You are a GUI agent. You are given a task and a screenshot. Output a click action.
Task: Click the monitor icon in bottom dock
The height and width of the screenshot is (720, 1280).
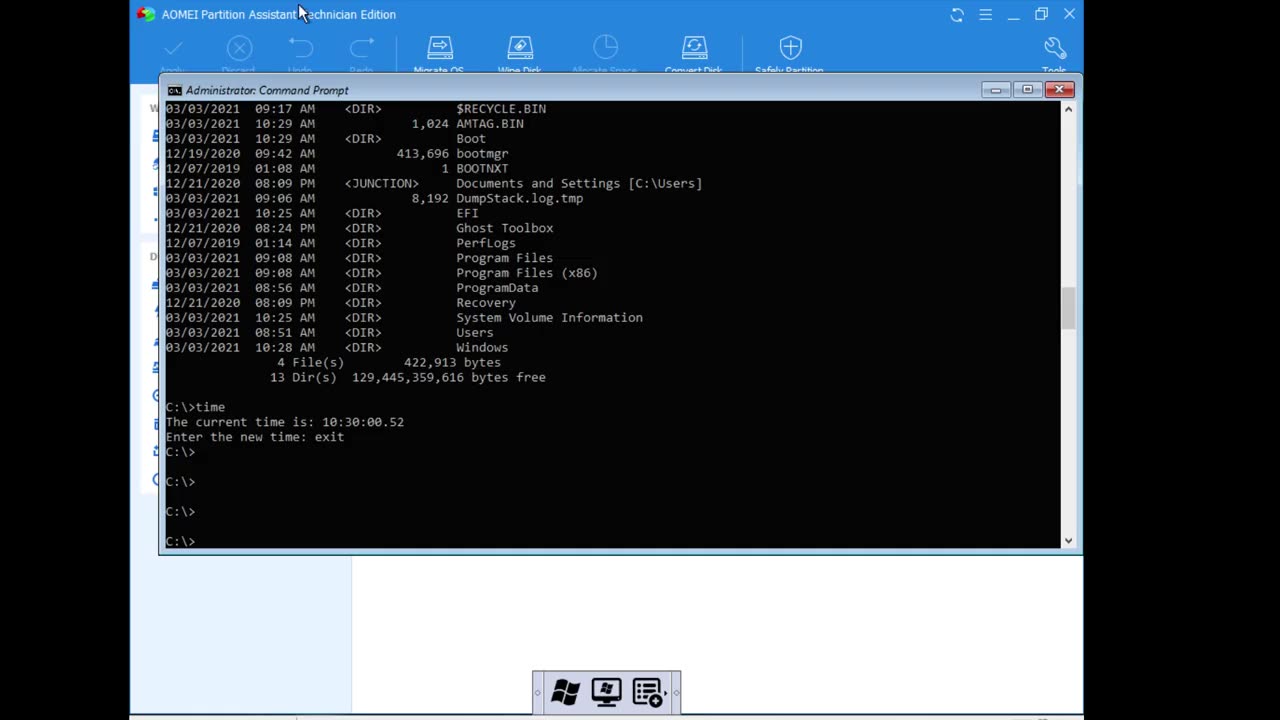(606, 692)
